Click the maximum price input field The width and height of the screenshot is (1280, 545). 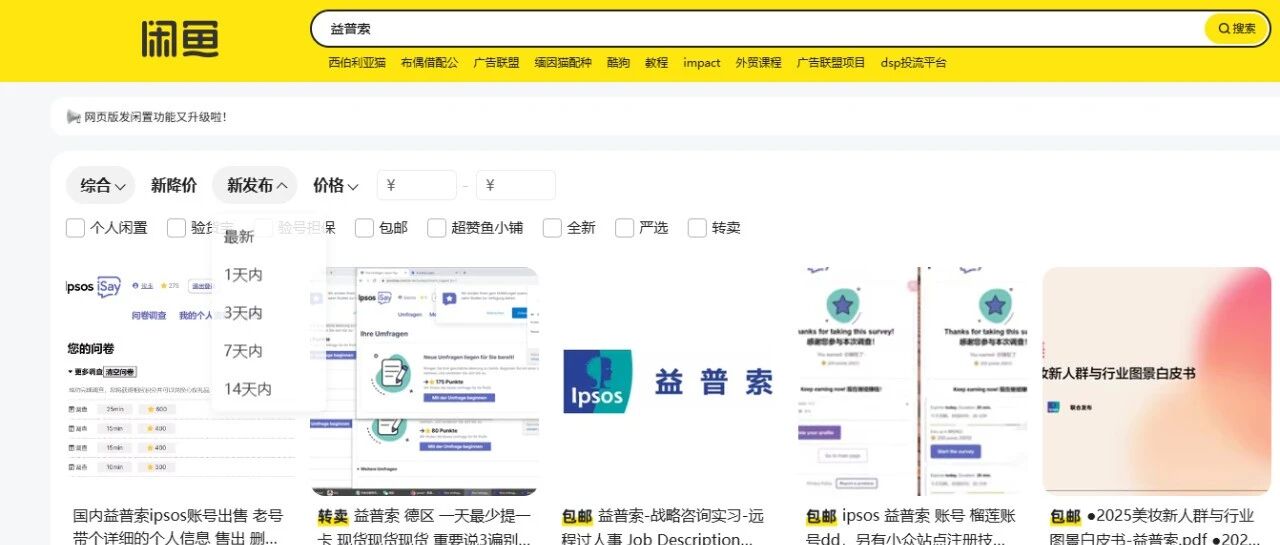pyautogui.click(x=516, y=185)
